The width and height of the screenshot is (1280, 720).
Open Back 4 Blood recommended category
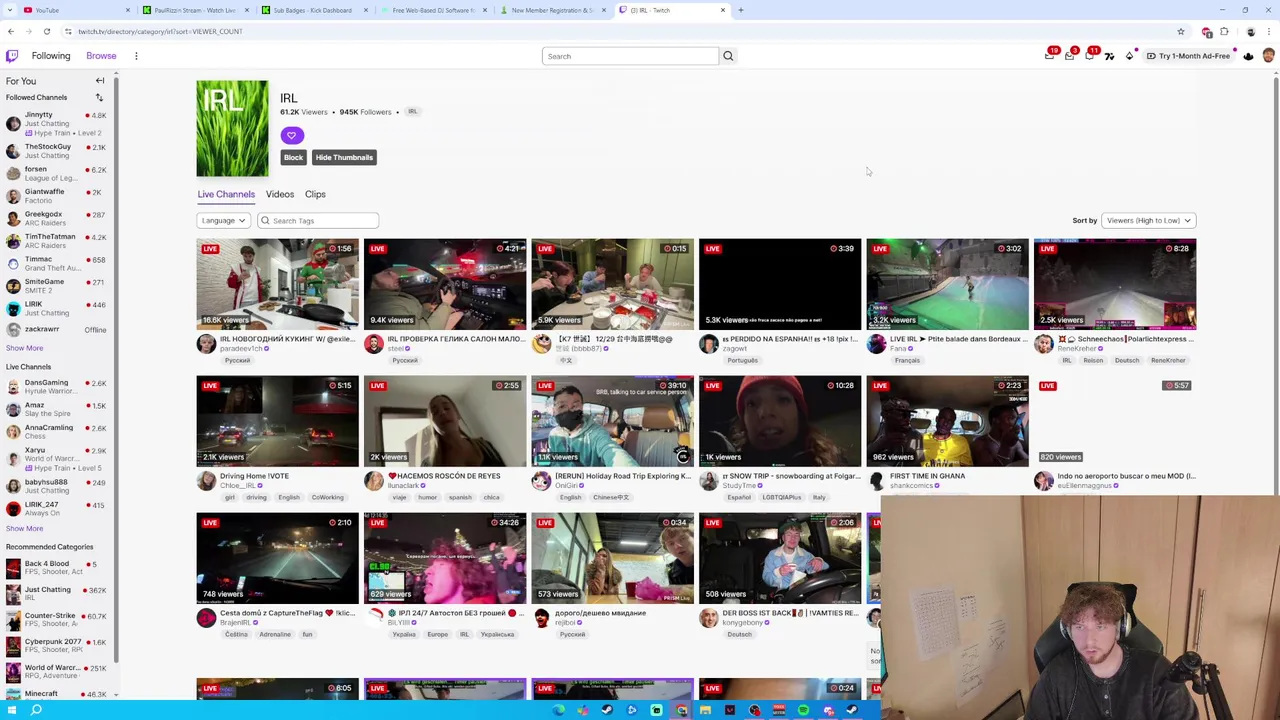click(x=58, y=568)
